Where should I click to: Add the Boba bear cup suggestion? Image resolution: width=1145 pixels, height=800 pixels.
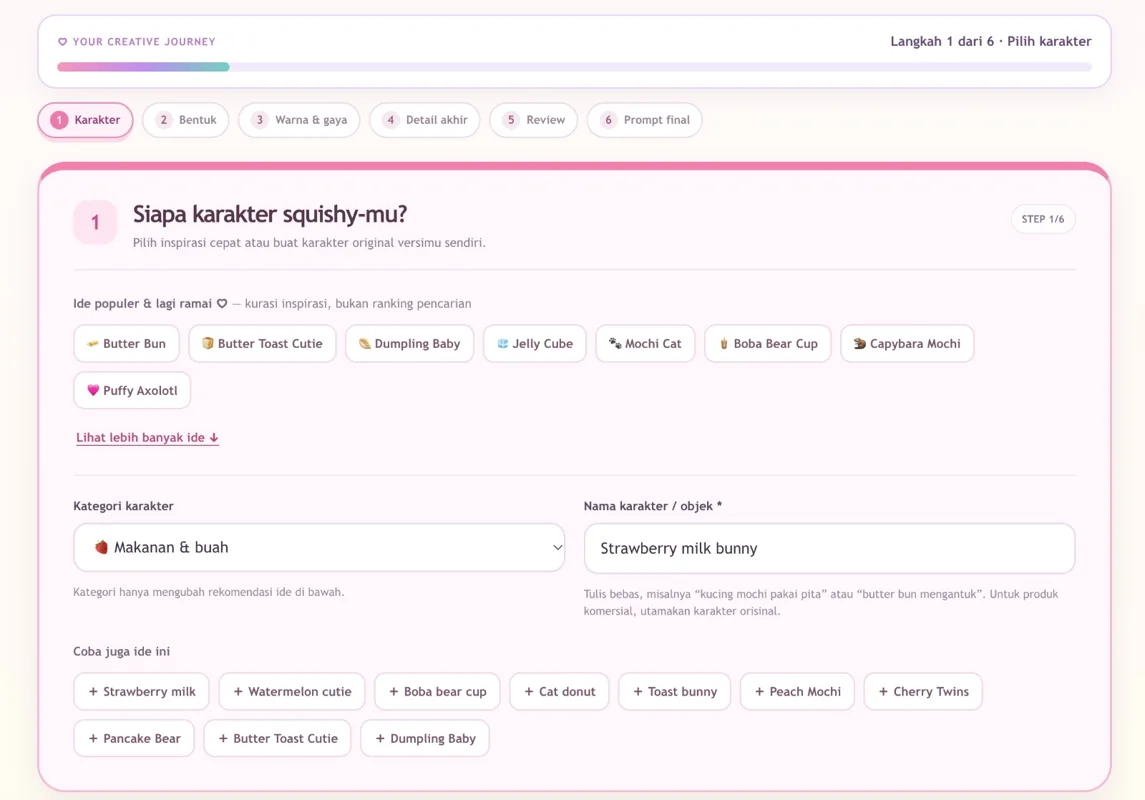click(437, 691)
